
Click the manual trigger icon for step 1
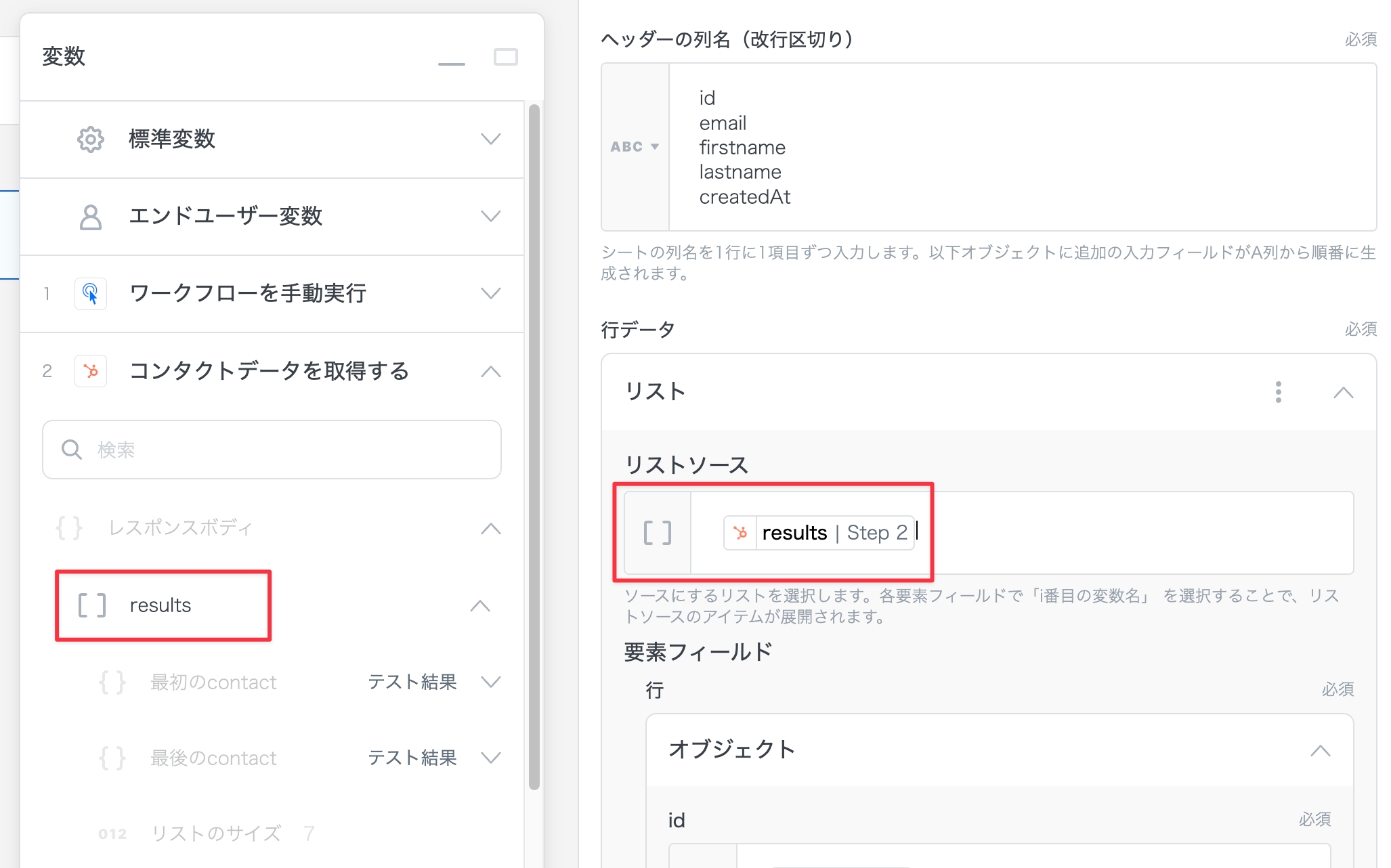pyautogui.click(x=90, y=294)
